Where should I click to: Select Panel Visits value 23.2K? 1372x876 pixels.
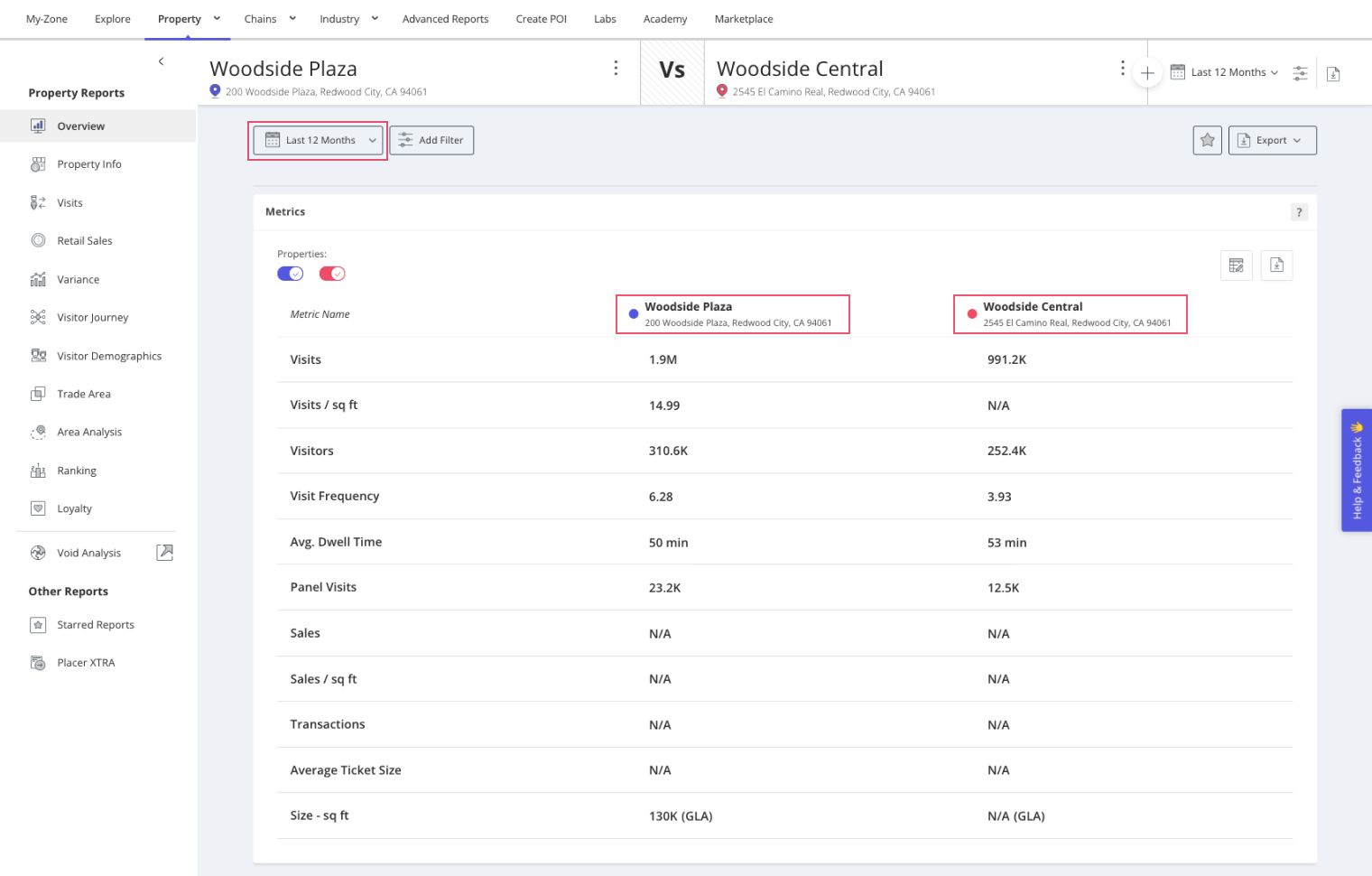pyautogui.click(x=664, y=588)
